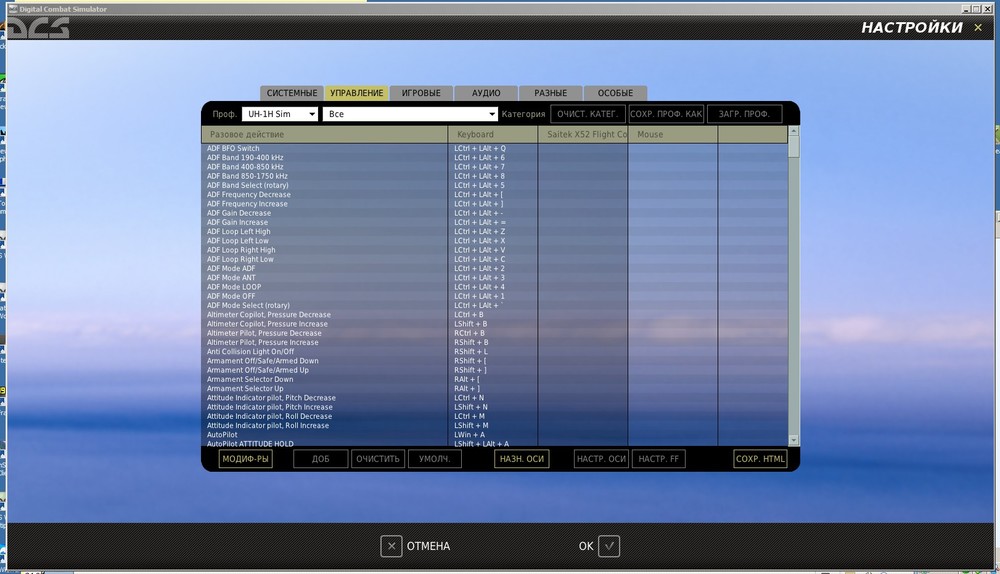
Task: Click the RAlt + [ keyboard cell
Action: point(493,379)
